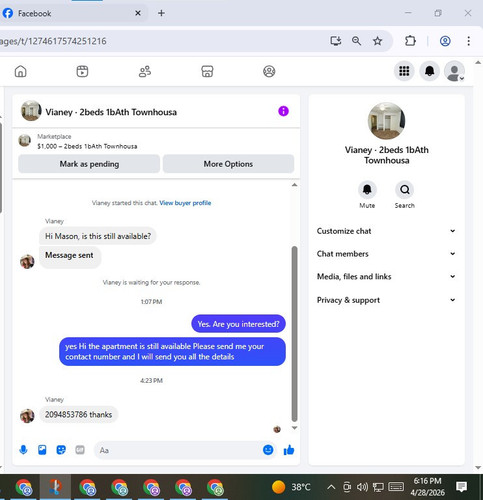Image resolution: width=483 pixels, height=500 pixels.
Task: Close the Facebook browser tab
Action: coord(138,13)
